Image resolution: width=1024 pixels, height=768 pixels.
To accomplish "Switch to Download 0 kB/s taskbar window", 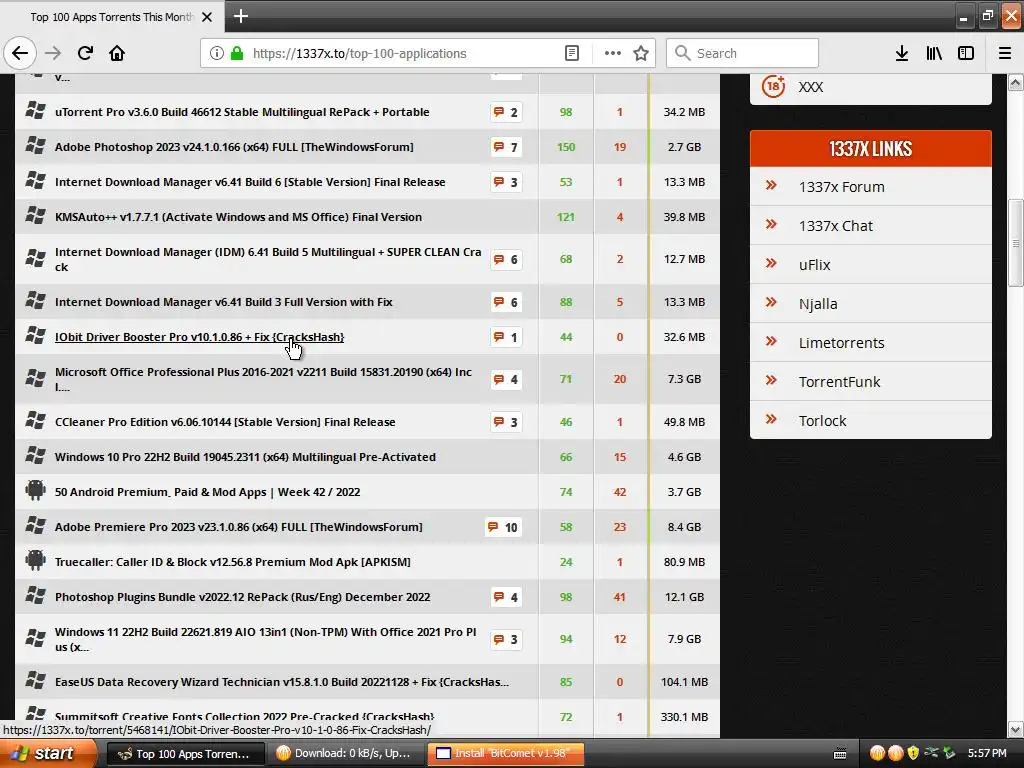I will [348, 754].
